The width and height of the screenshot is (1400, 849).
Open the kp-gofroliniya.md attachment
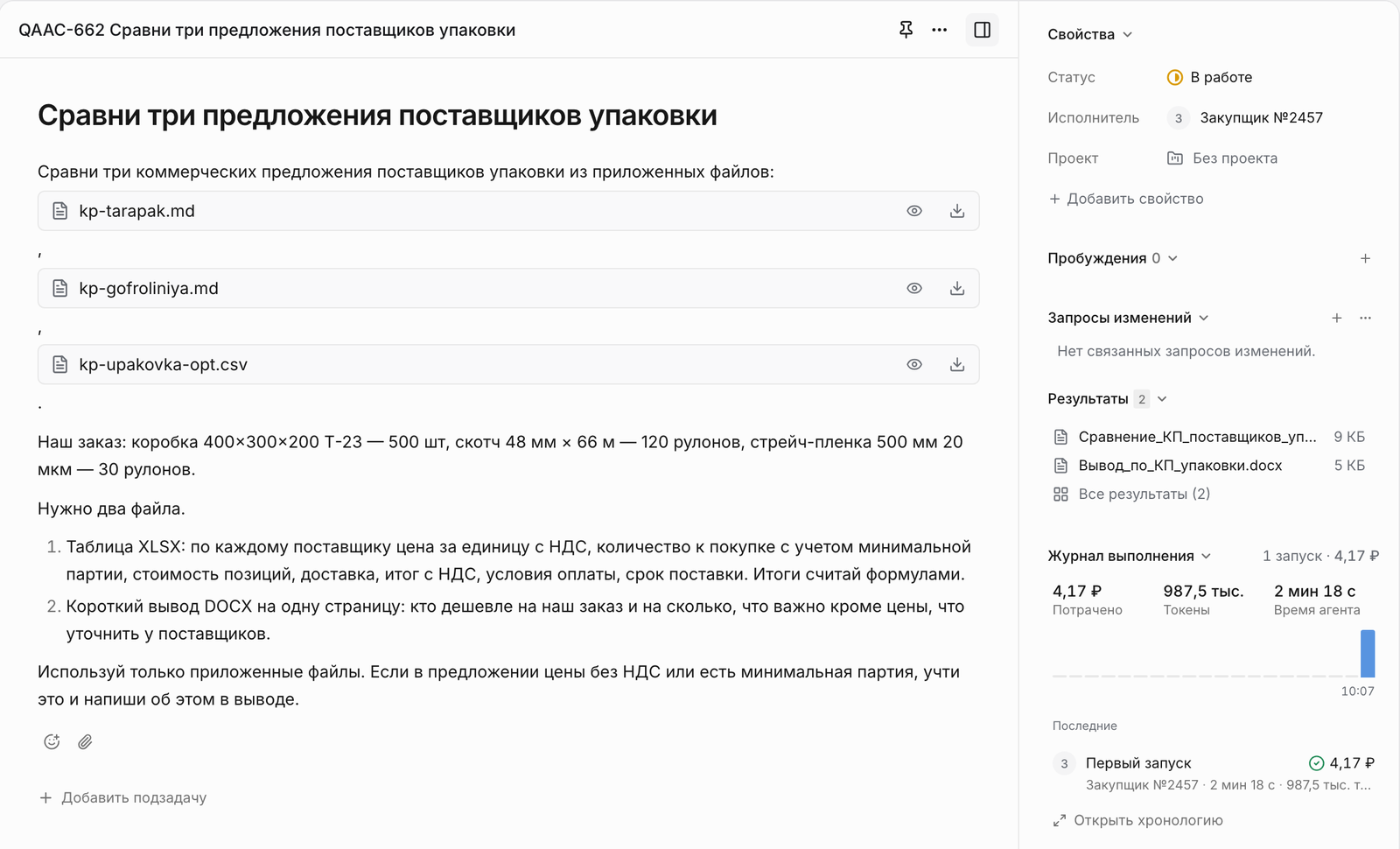click(x=508, y=288)
